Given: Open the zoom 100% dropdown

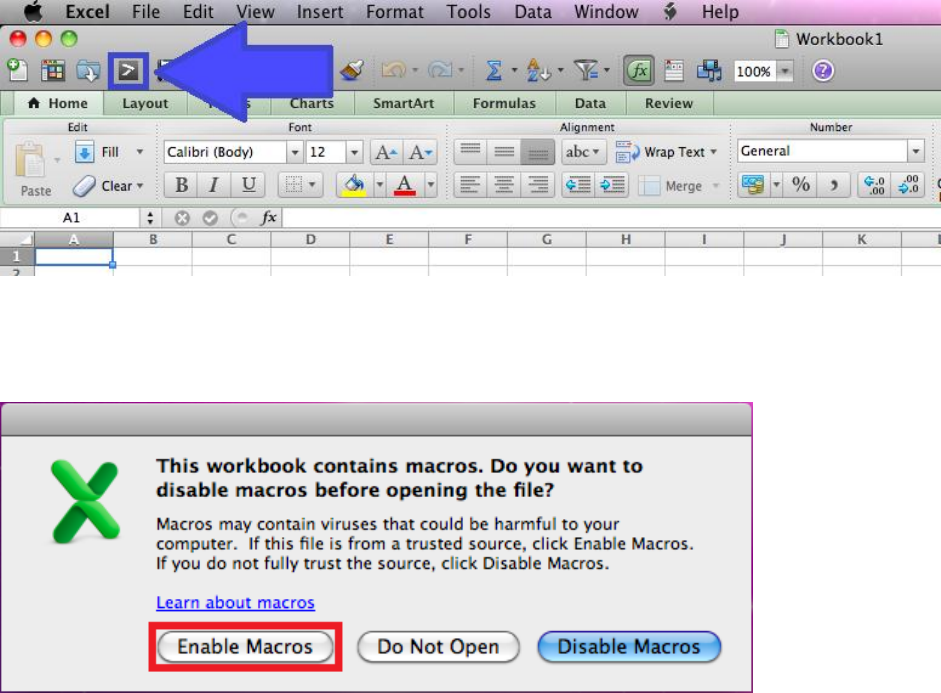Looking at the screenshot, I should [x=784, y=71].
